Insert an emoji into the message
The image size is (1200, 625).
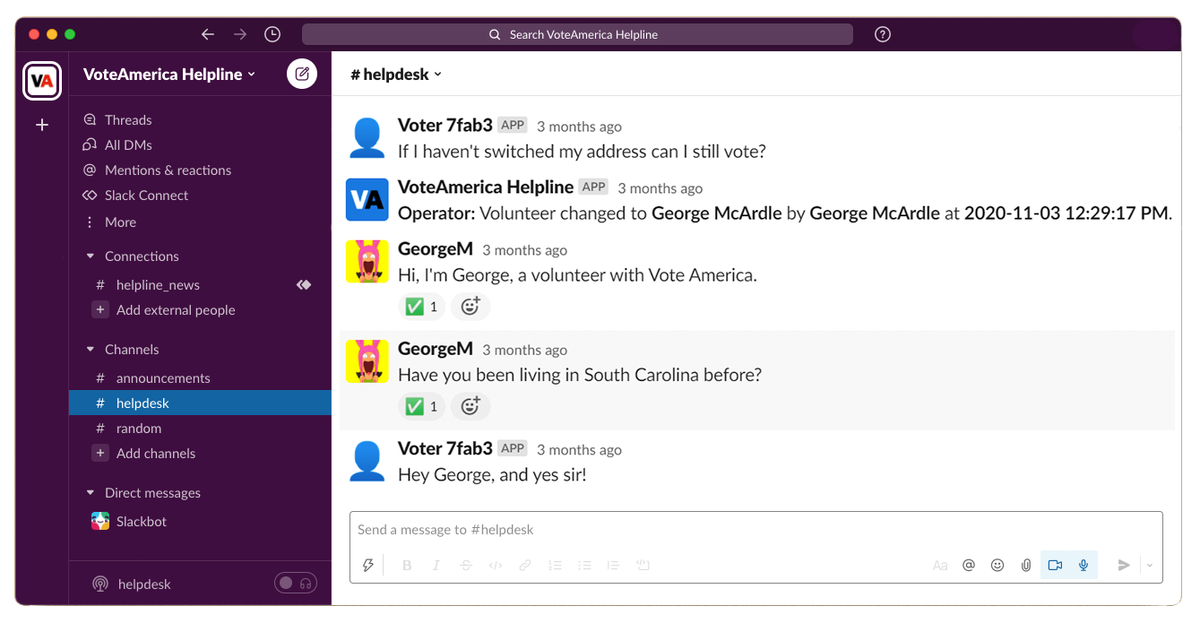pos(997,564)
